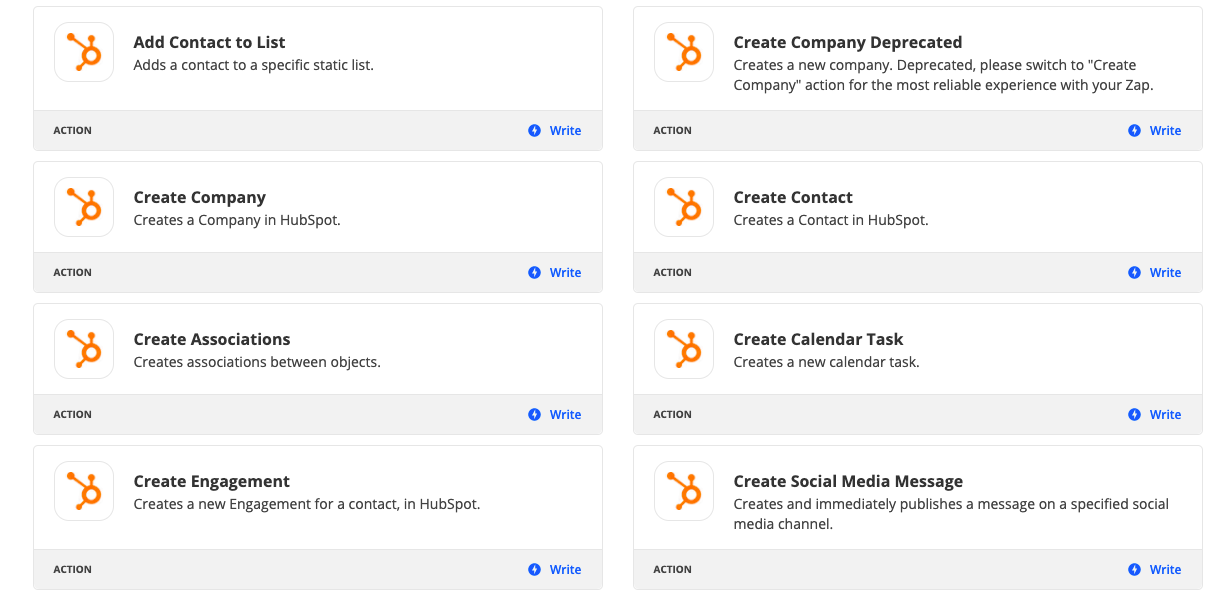
Task: Open the Create Engagement title
Action: tap(212, 482)
